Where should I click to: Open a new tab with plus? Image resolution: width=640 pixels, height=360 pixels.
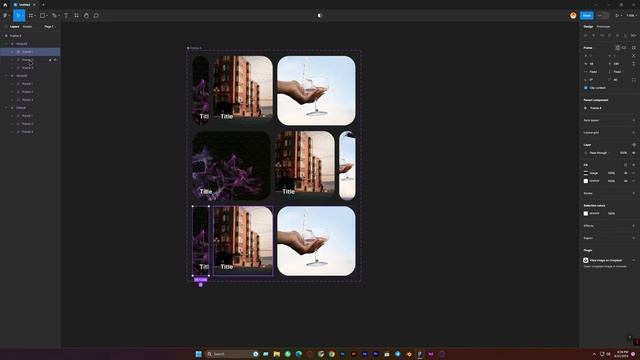pyautogui.click(x=43, y=4)
